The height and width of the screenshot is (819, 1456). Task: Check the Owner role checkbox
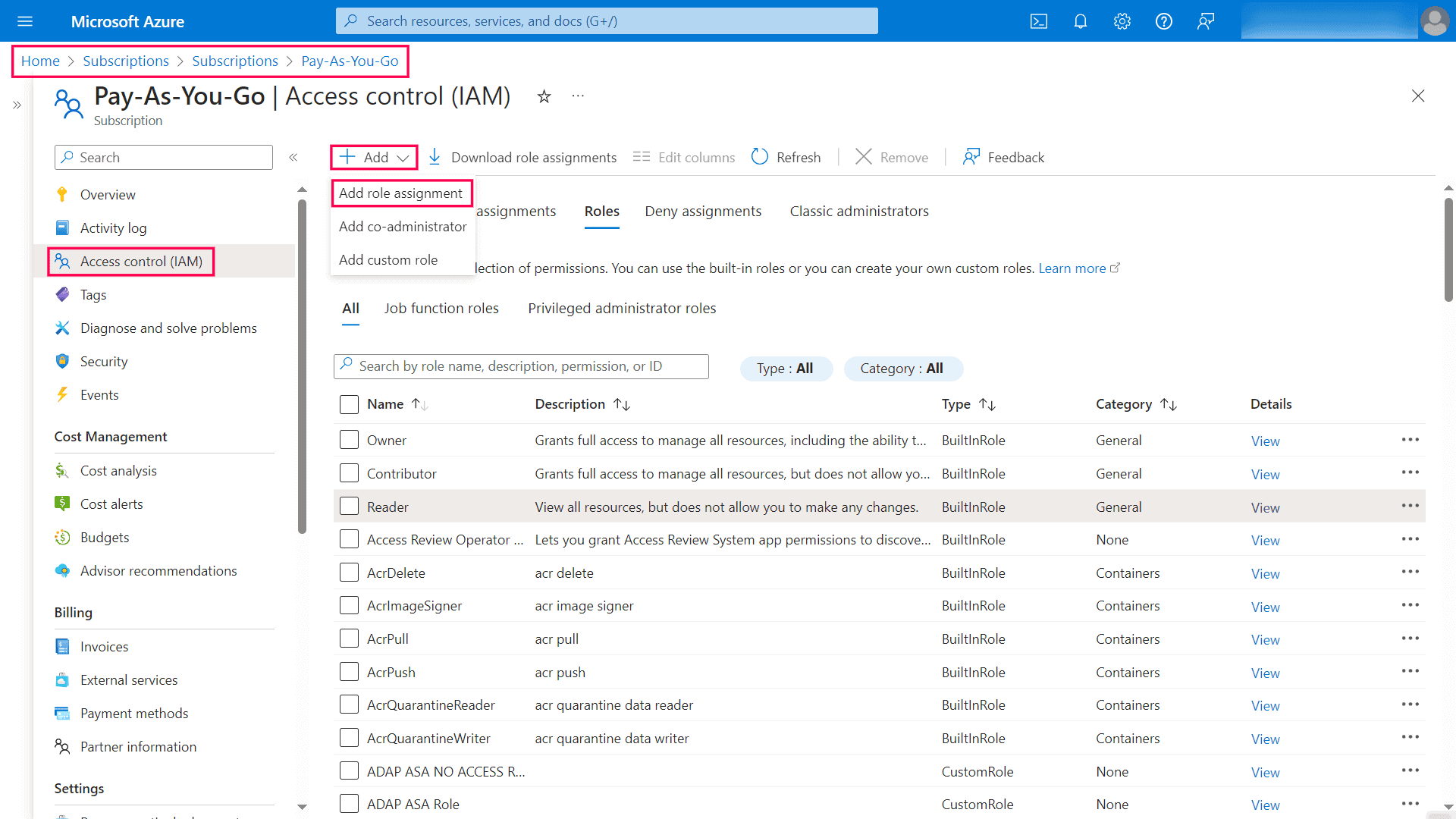(349, 439)
